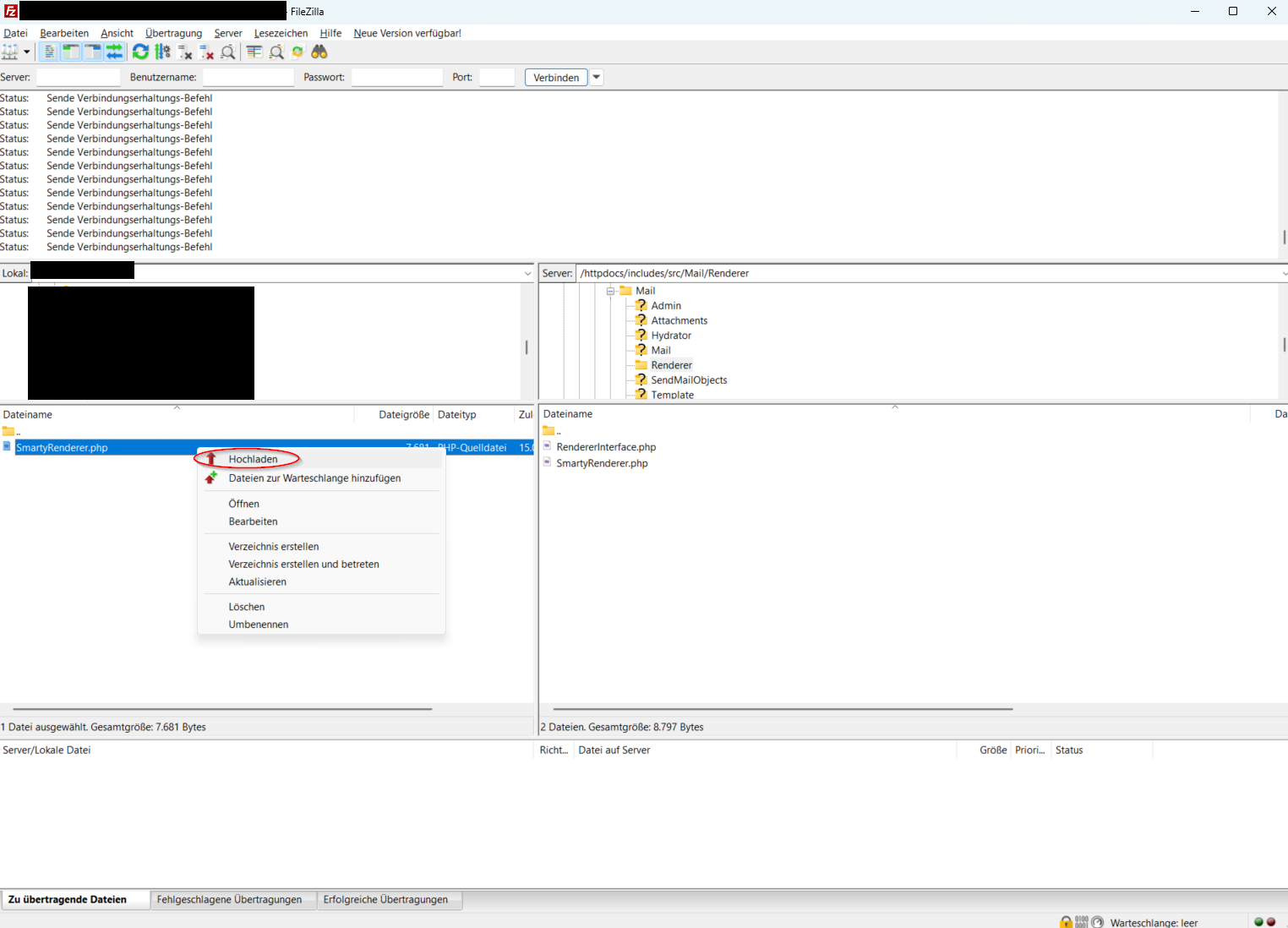The height and width of the screenshot is (928, 1288).
Task: Focus the Port input field
Action: tap(497, 77)
